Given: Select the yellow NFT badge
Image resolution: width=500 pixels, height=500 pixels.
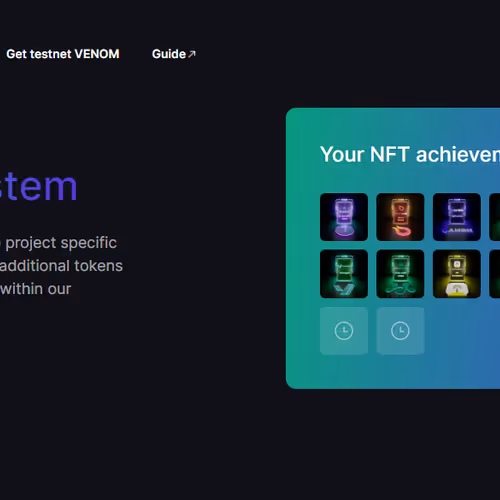Looking at the screenshot, I should click(457, 274).
